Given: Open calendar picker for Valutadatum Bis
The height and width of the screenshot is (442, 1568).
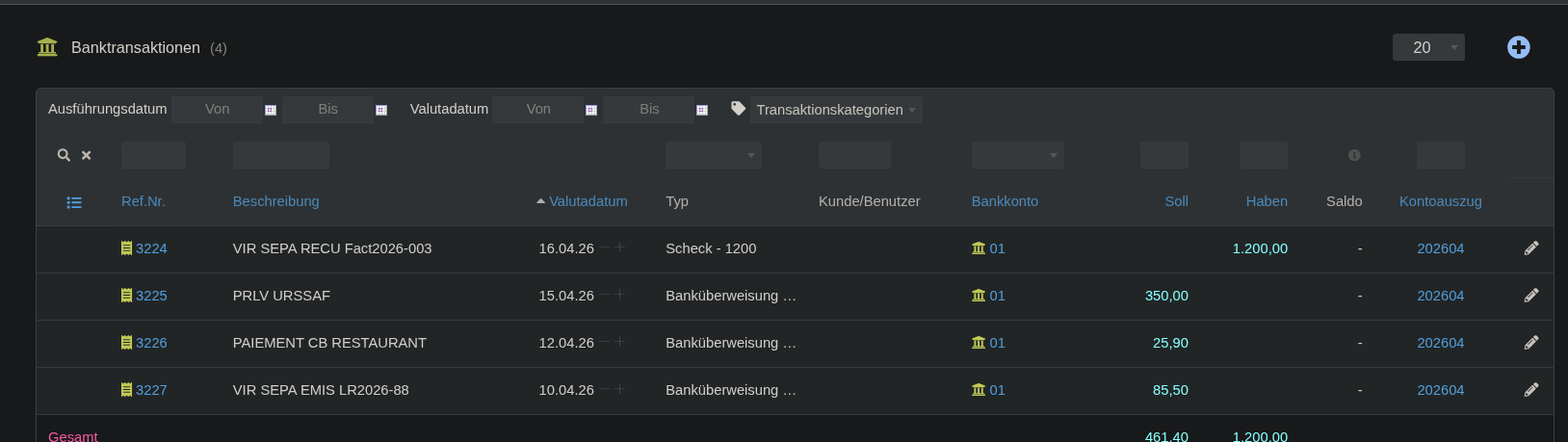Looking at the screenshot, I should (702, 110).
